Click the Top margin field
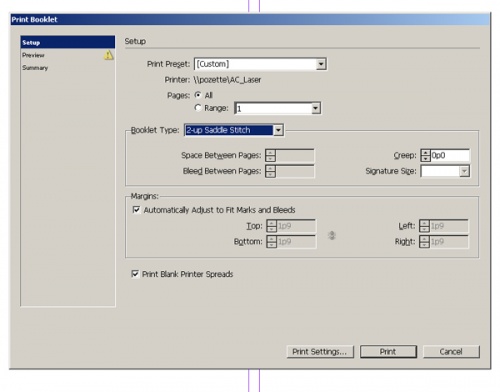The image size is (500, 392). (296, 226)
